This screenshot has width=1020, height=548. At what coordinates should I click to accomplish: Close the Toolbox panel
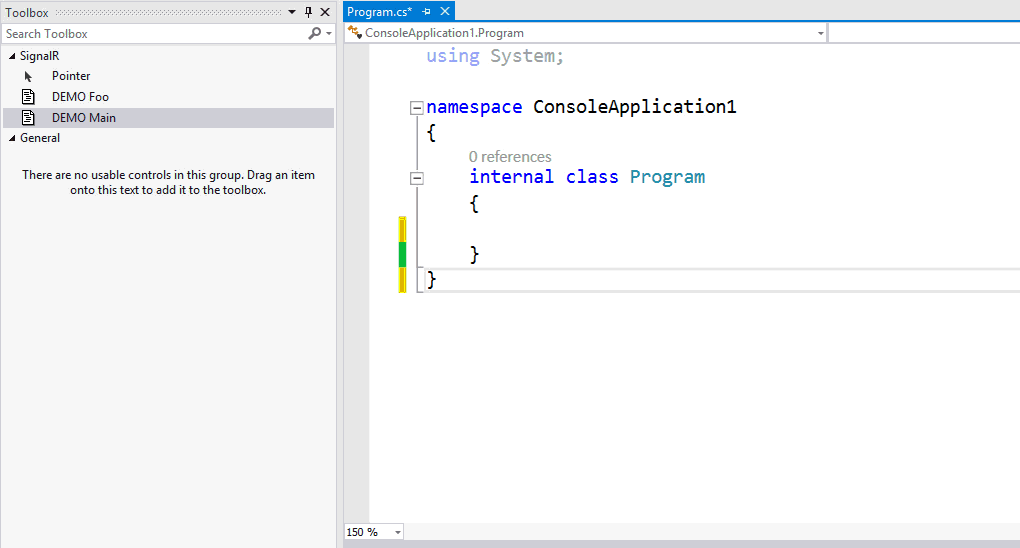325,12
